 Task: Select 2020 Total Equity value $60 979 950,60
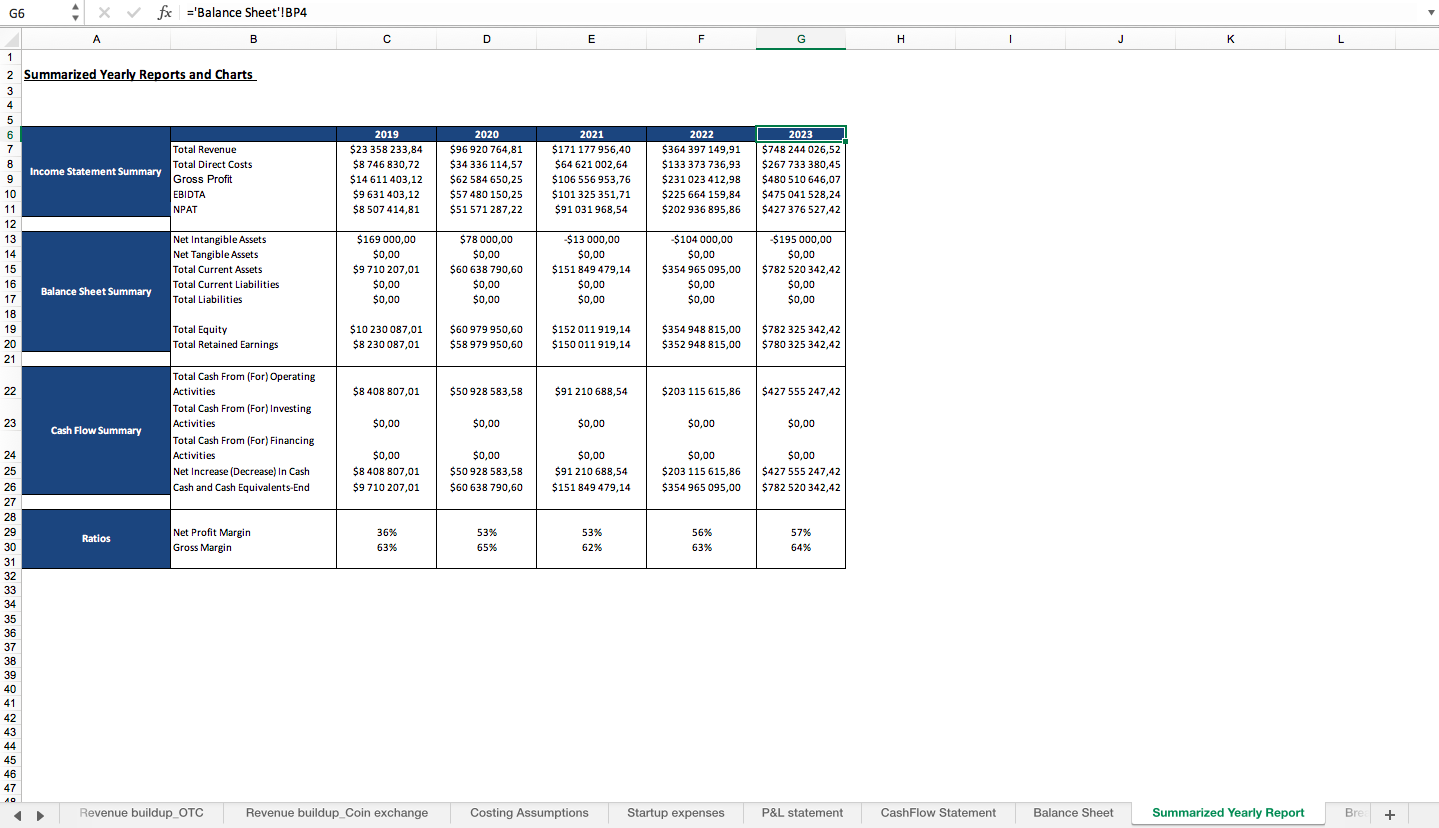coord(486,329)
